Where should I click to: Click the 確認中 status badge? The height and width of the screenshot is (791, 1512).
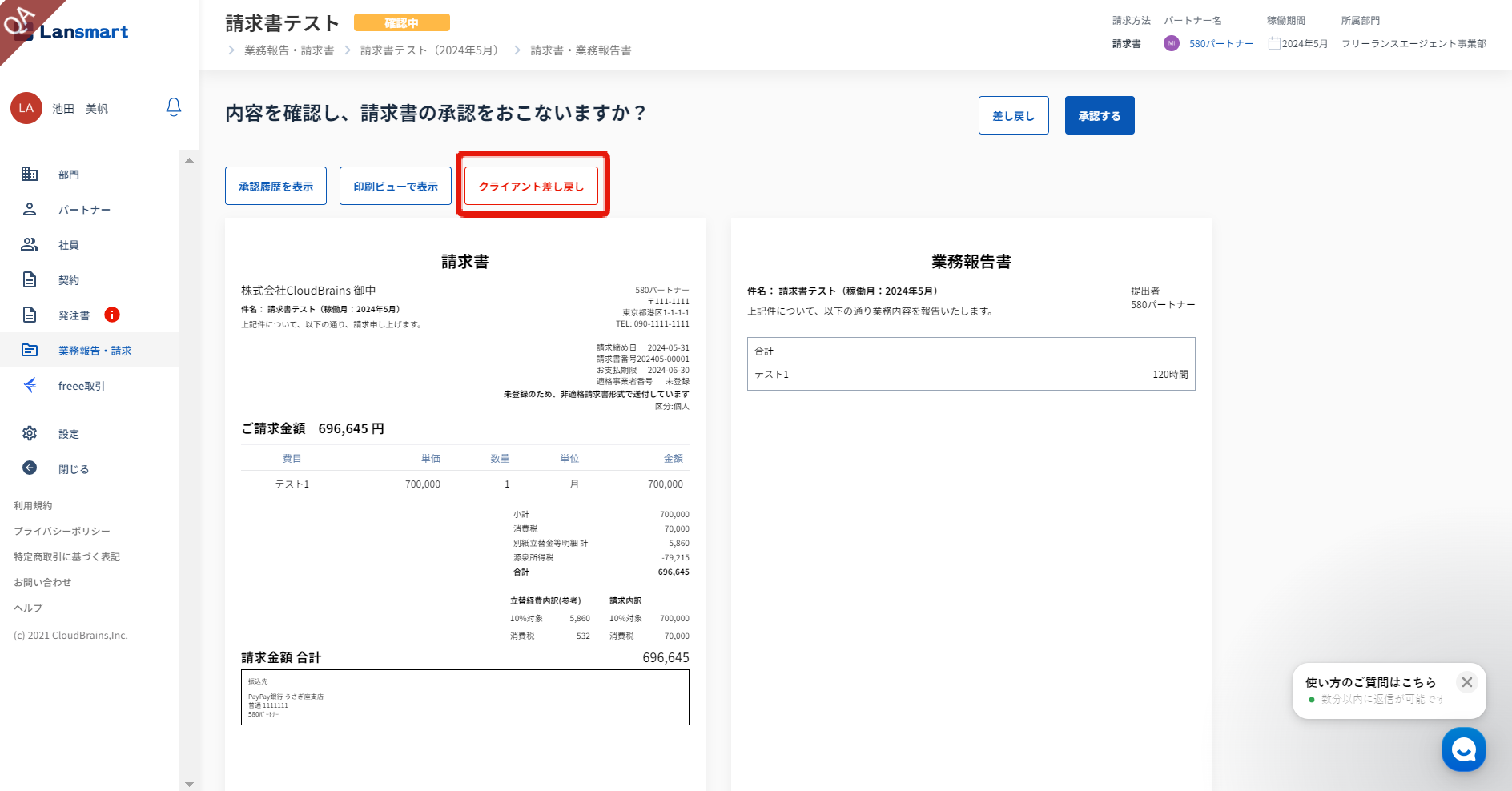pos(402,23)
